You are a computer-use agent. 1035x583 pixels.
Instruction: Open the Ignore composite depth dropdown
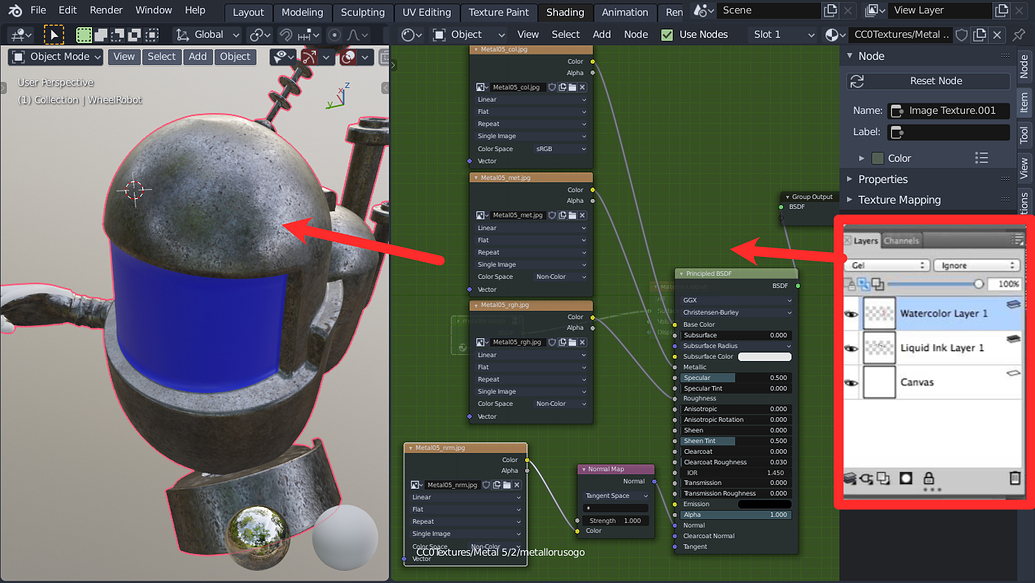[x=977, y=265]
